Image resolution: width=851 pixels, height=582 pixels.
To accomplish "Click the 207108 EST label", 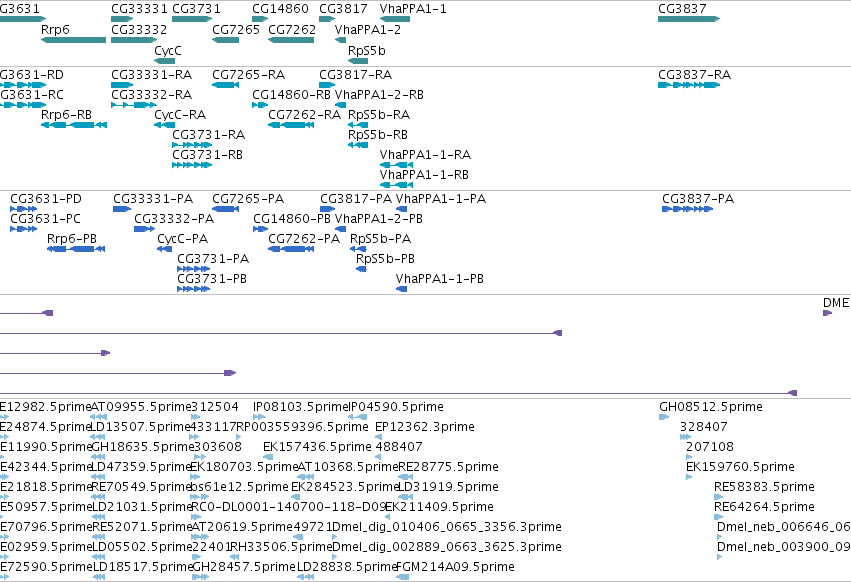I will pyautogui.click(x=710, y=447).
